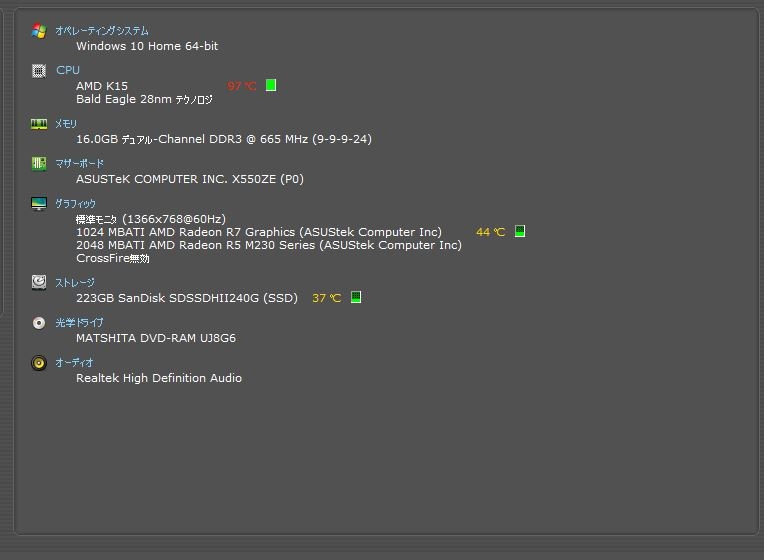Click the 37 °C storage temperature reading

326,298
